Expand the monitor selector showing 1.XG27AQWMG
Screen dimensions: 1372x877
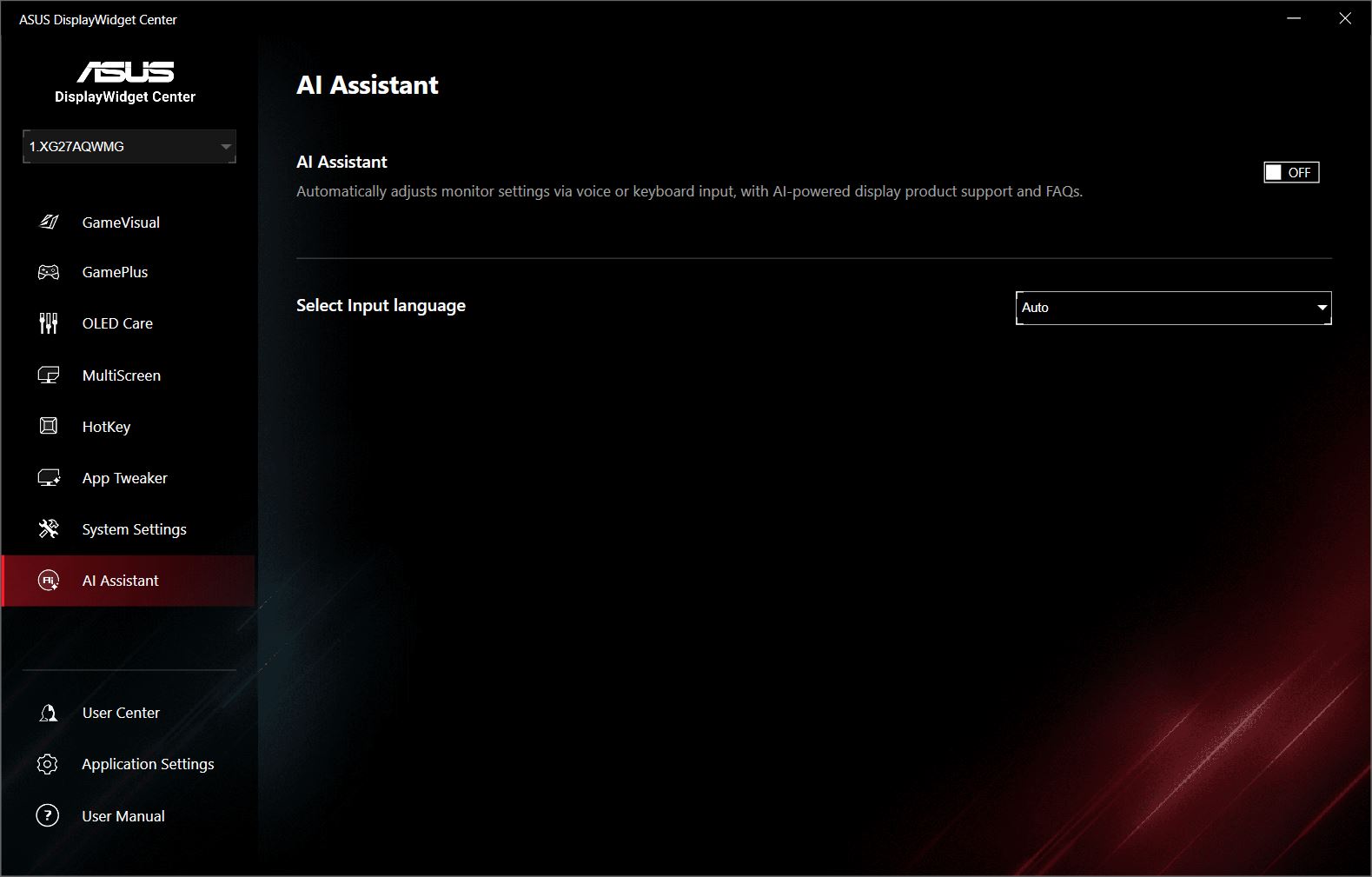click(129, 147)
